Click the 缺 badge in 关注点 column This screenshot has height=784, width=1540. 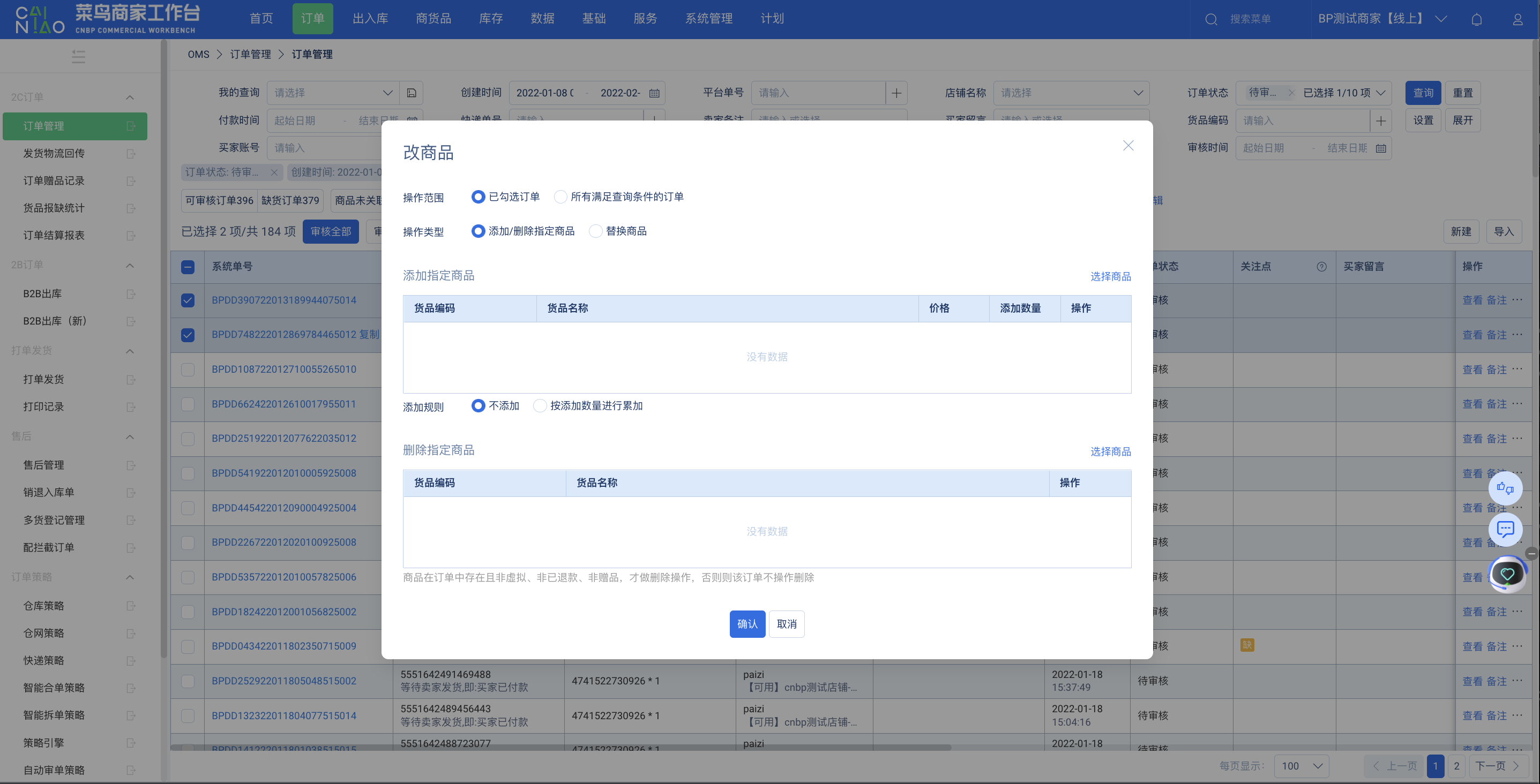coord(1246,645)
